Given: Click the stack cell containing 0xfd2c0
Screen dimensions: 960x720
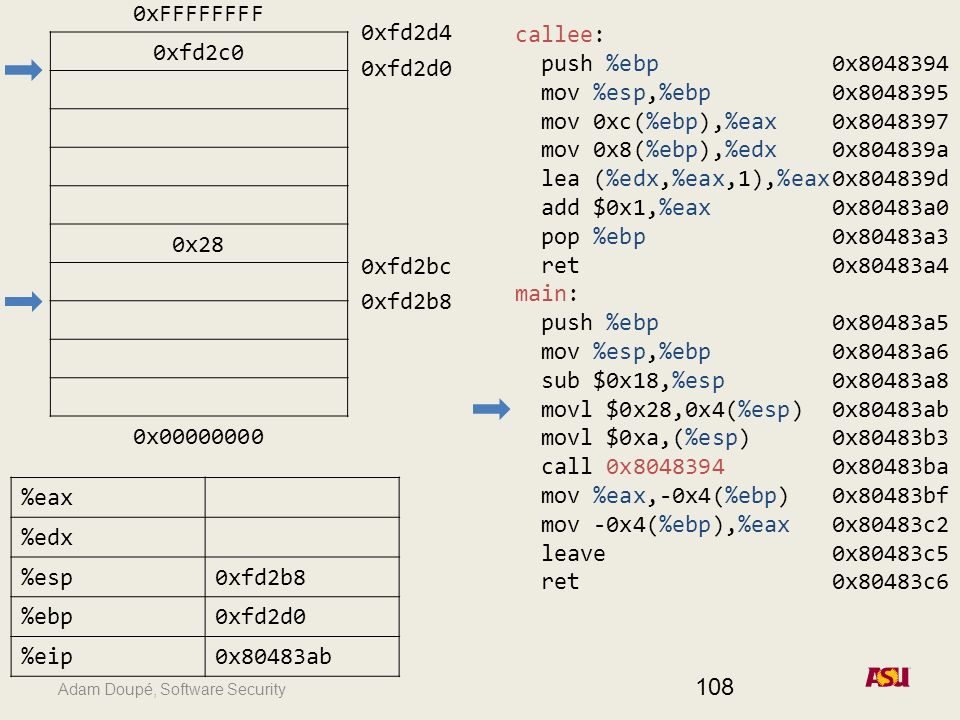Looking at the screenshot, I should [198, 51].
